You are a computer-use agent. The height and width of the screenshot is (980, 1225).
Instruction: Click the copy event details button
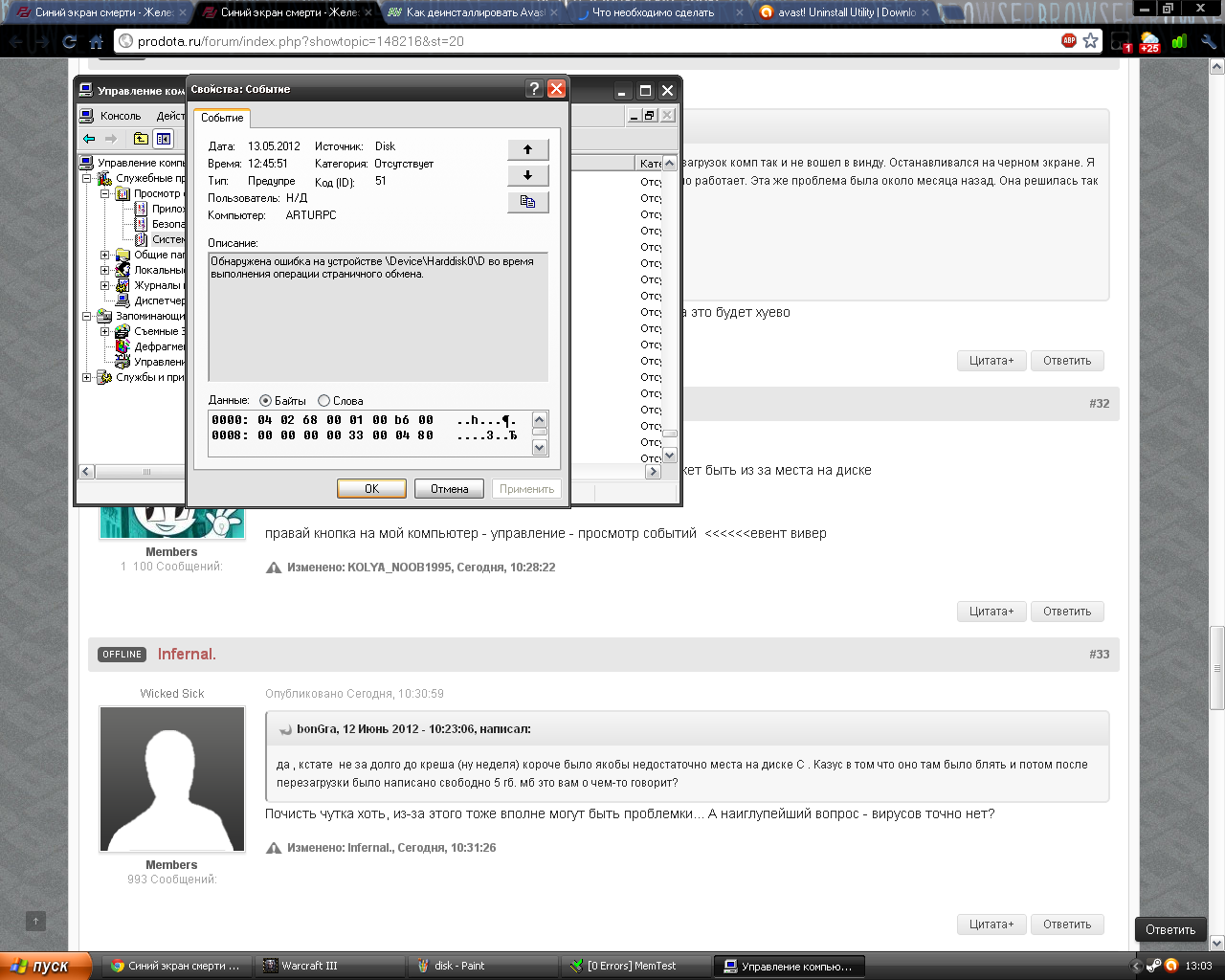point(527,202)
